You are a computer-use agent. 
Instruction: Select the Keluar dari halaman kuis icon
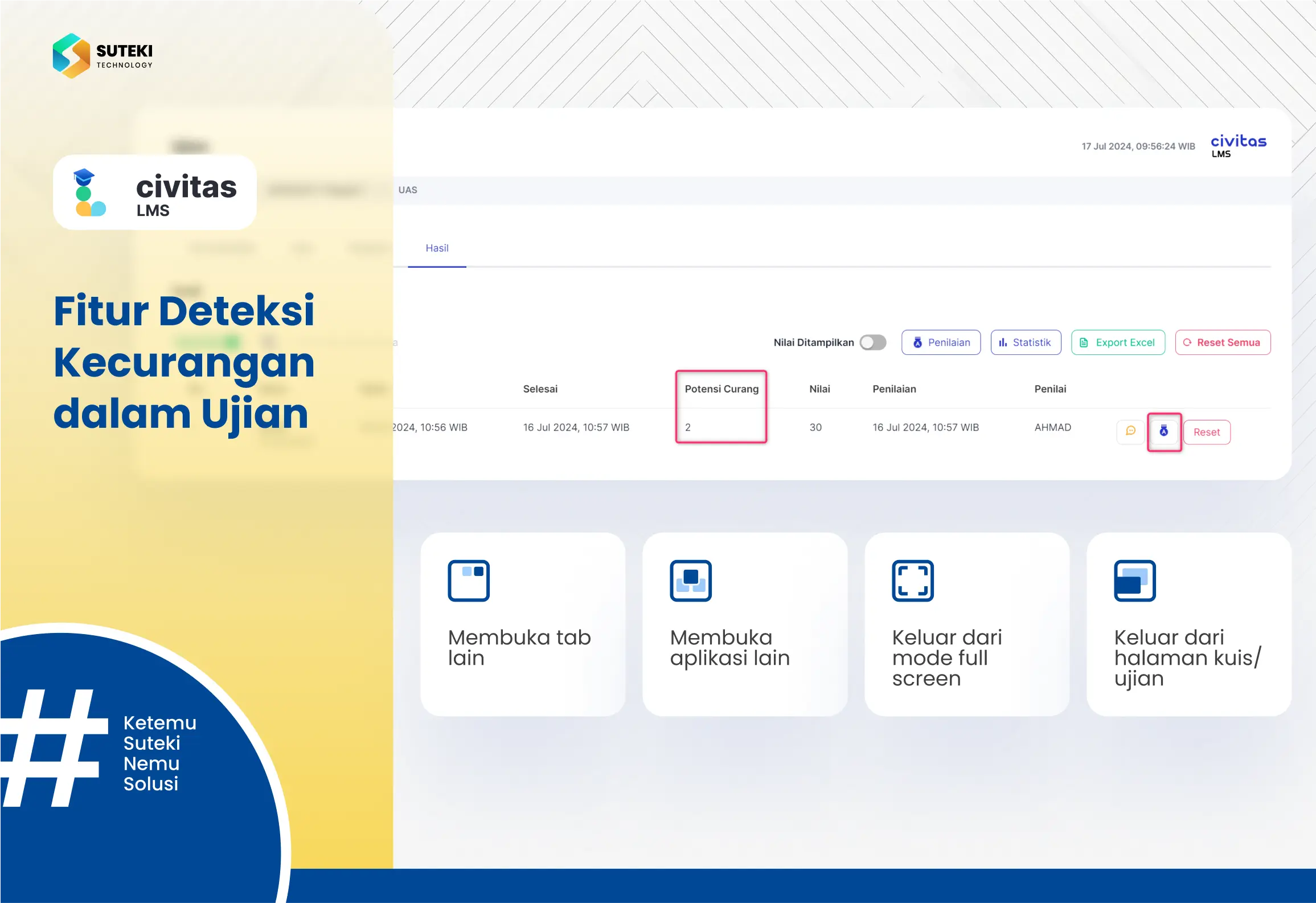pyautogui.click(x=1135, y=581)
